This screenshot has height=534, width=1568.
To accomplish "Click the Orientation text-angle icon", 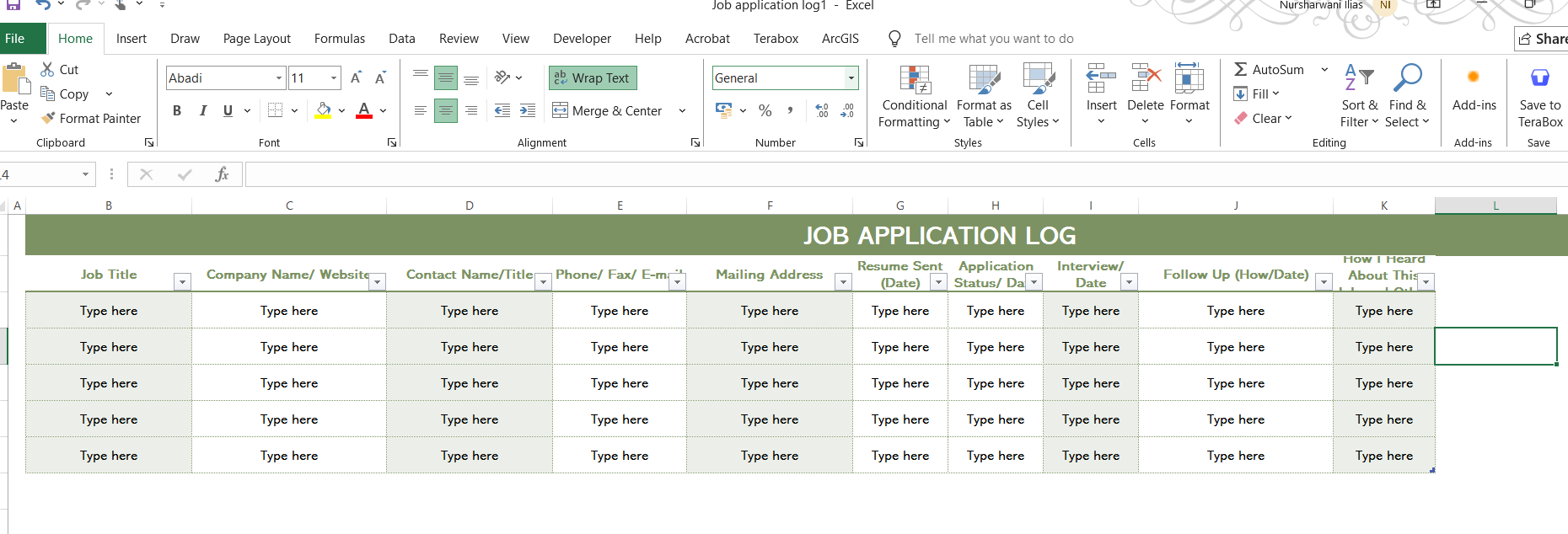I will coord(502,77).
